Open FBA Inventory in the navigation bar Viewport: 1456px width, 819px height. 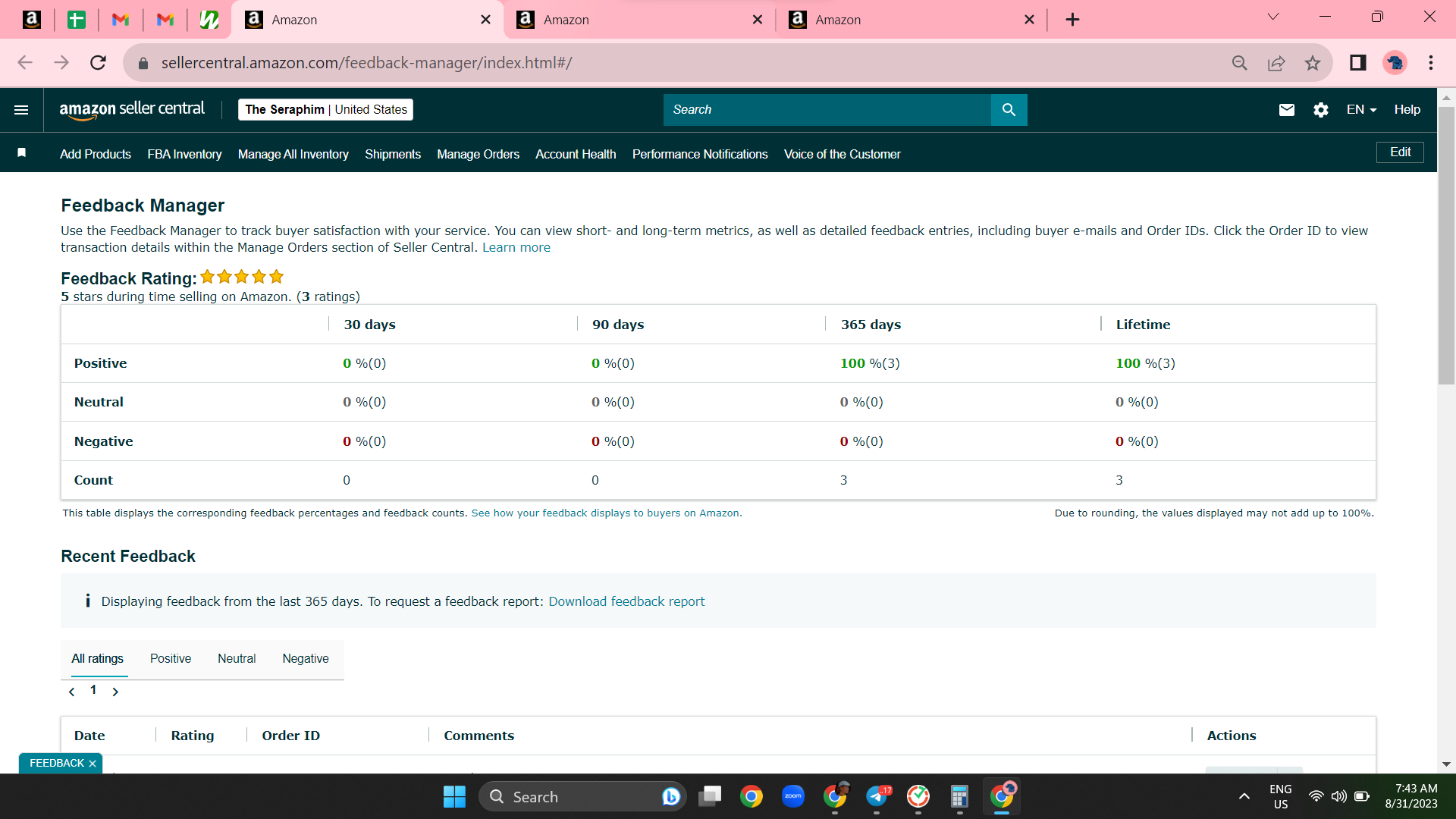coord(184,154)
